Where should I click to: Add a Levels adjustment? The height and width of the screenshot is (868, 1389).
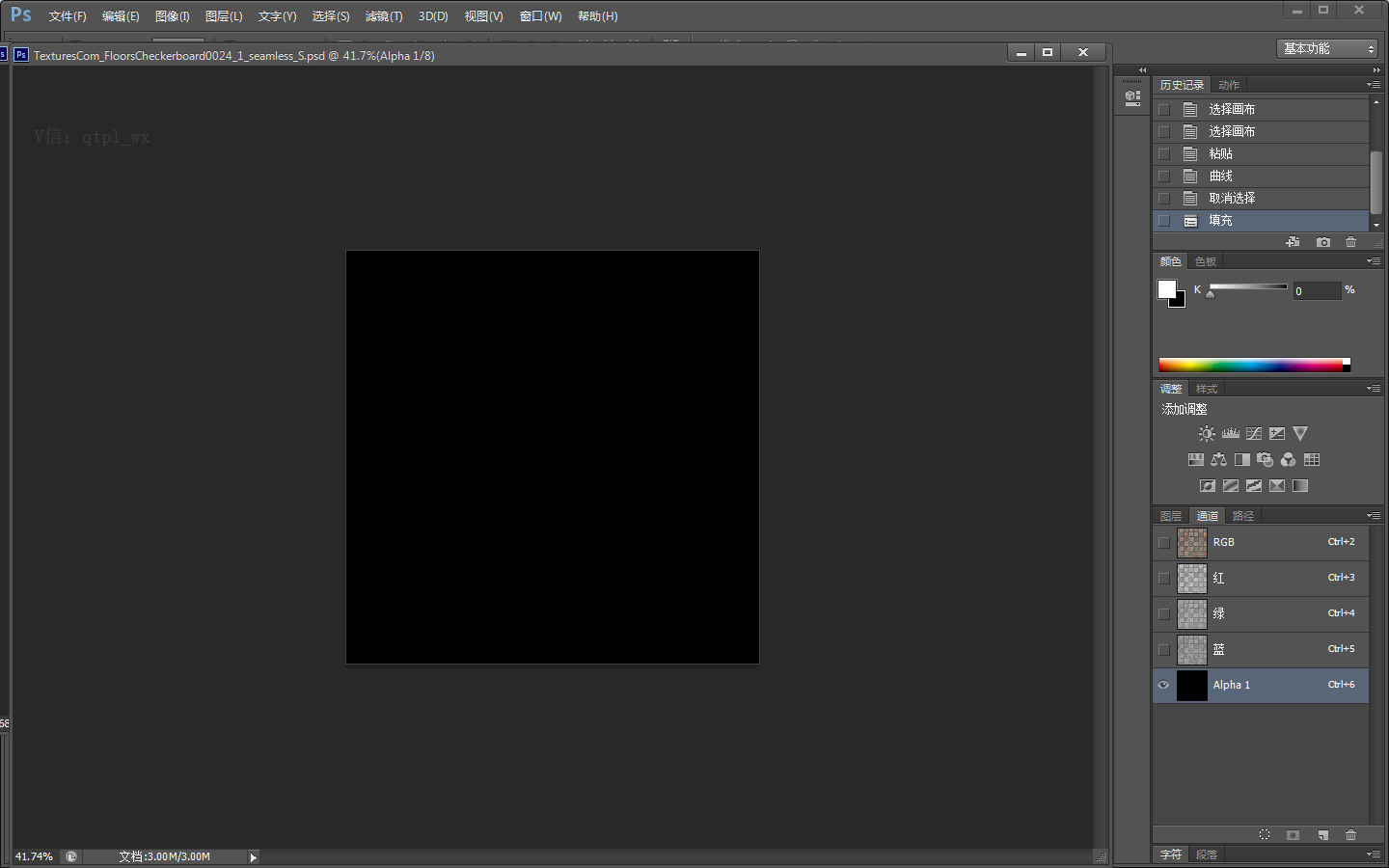point(1231,434)
